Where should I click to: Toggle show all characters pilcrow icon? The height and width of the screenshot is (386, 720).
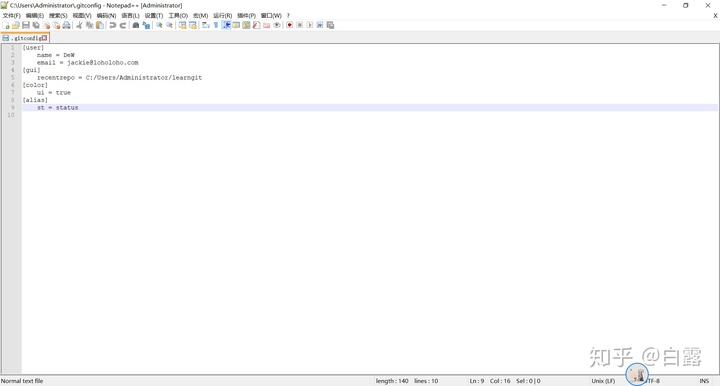coord(216,25)
